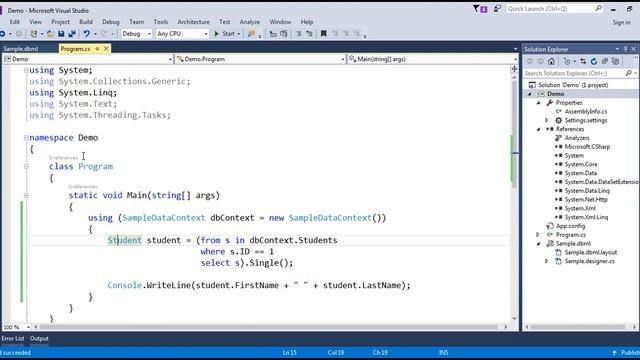Image resolution: width=640 pixels, height=360 pixels.
Task: Click Sync with Active Document icon
Action: point(583,61)
